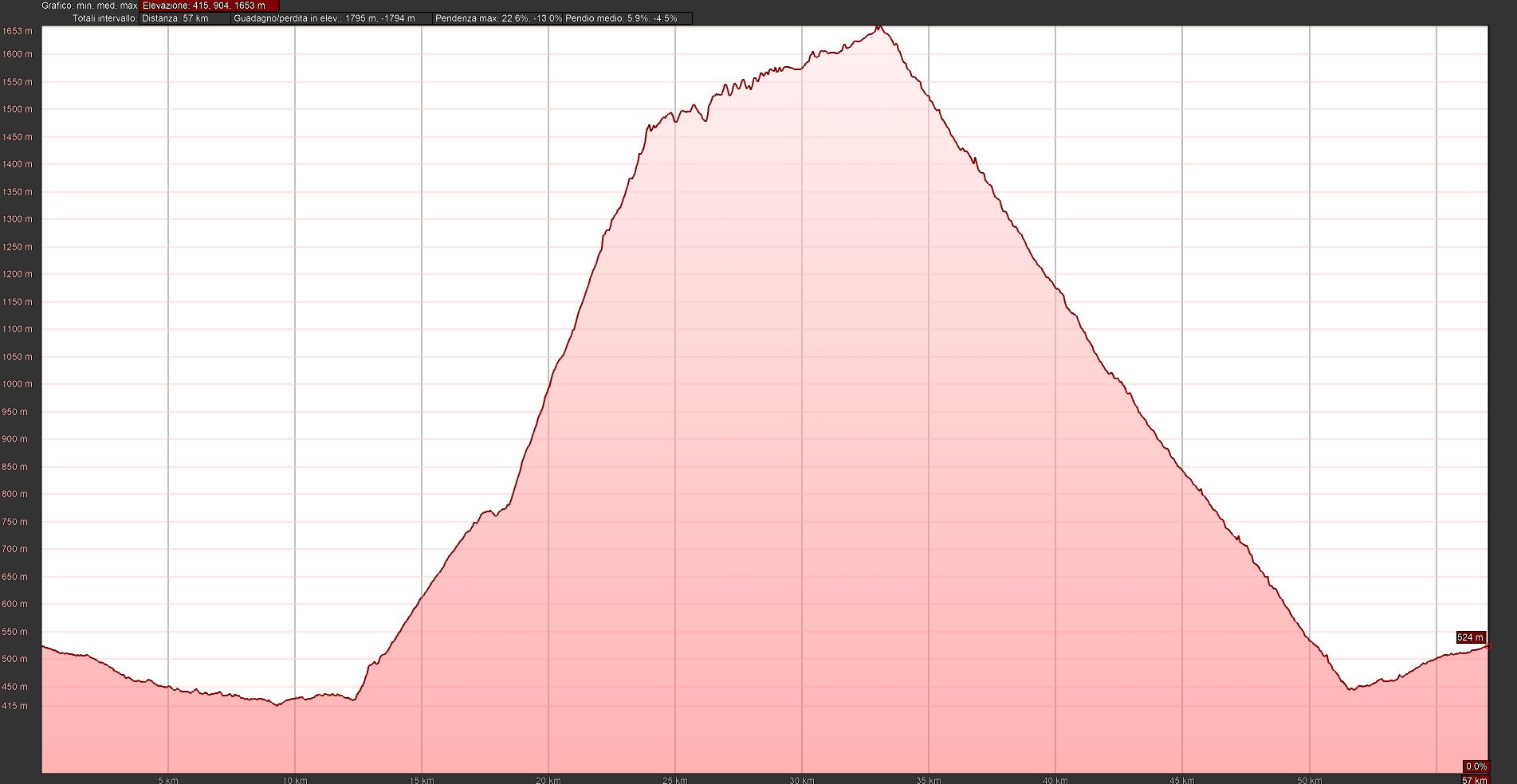Click the Elevazione statistics box
The width and height of the screenshot is (1517, 784).
click(x=209, y=6)
